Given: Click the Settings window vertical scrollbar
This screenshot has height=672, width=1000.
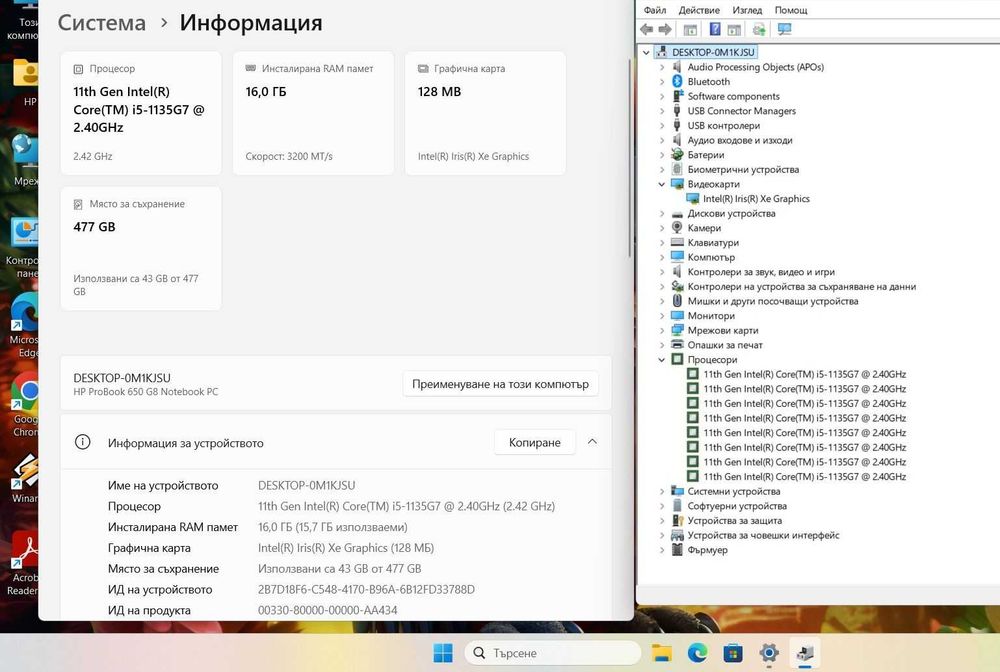Looking at the screenshot, I should point(630,158).
